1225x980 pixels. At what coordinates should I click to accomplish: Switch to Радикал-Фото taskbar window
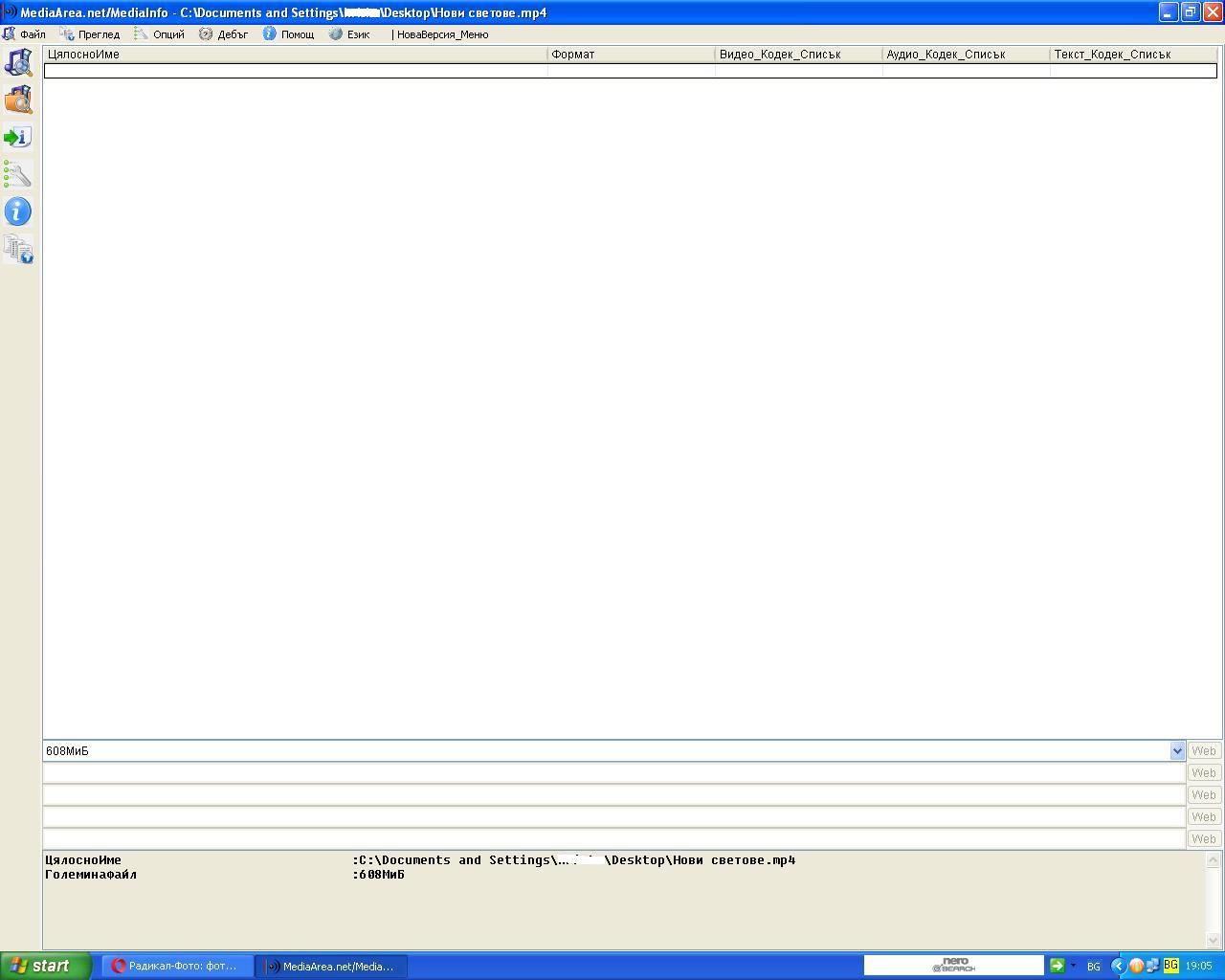click(177, 967)
